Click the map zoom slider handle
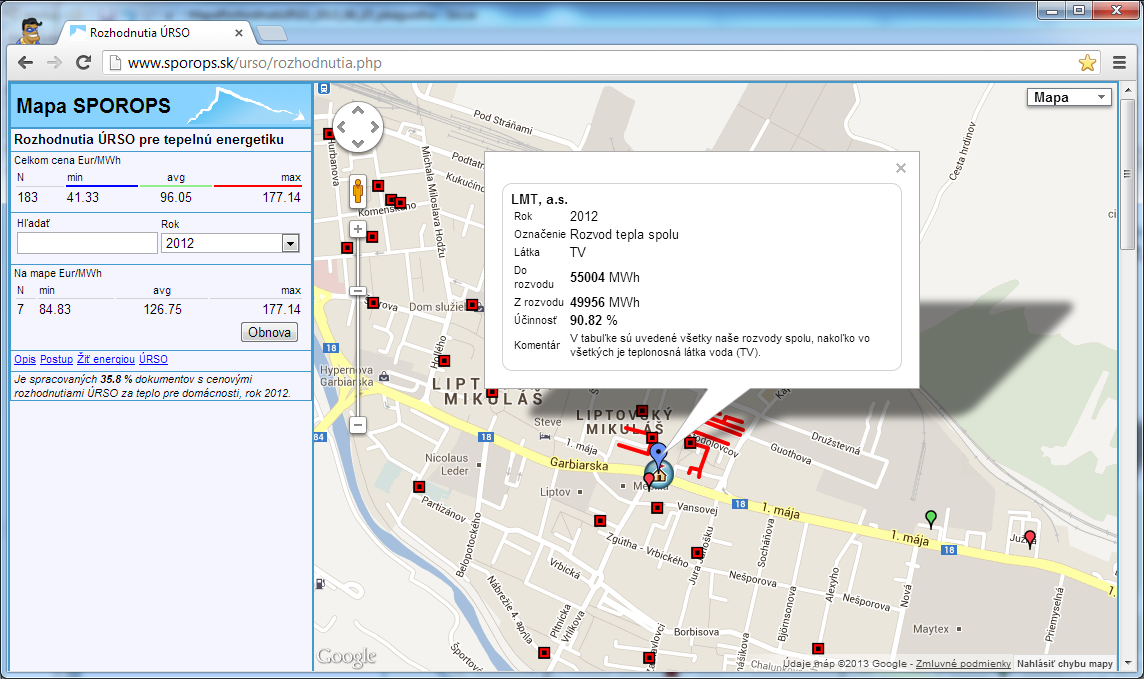 tap(358, 291)
